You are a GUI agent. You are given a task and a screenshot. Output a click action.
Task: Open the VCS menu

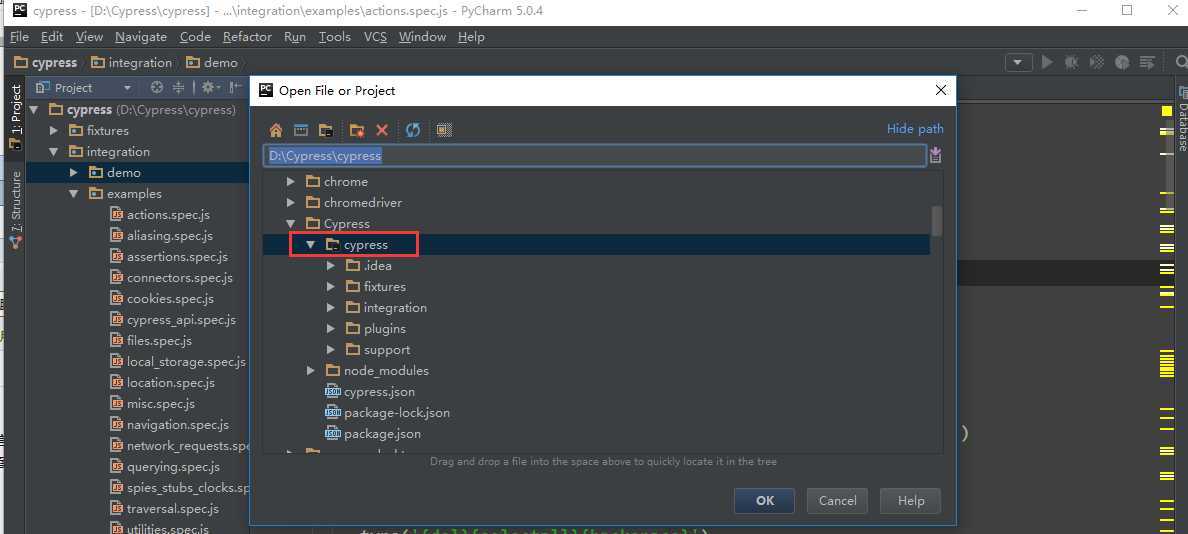point(375,36)
